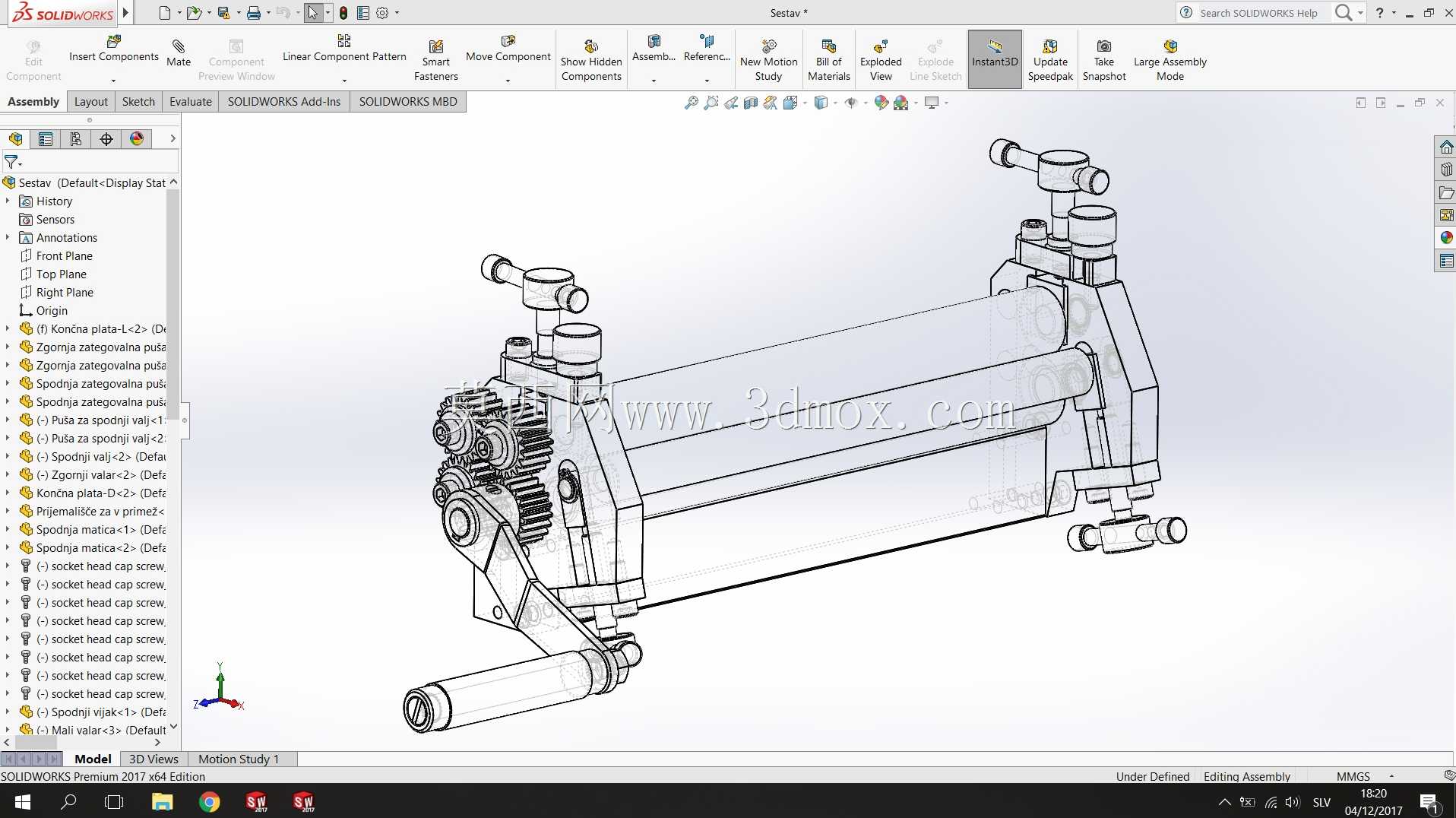Click Section View icon
This screenshot has width=1456, height=818.
(750, 103)
